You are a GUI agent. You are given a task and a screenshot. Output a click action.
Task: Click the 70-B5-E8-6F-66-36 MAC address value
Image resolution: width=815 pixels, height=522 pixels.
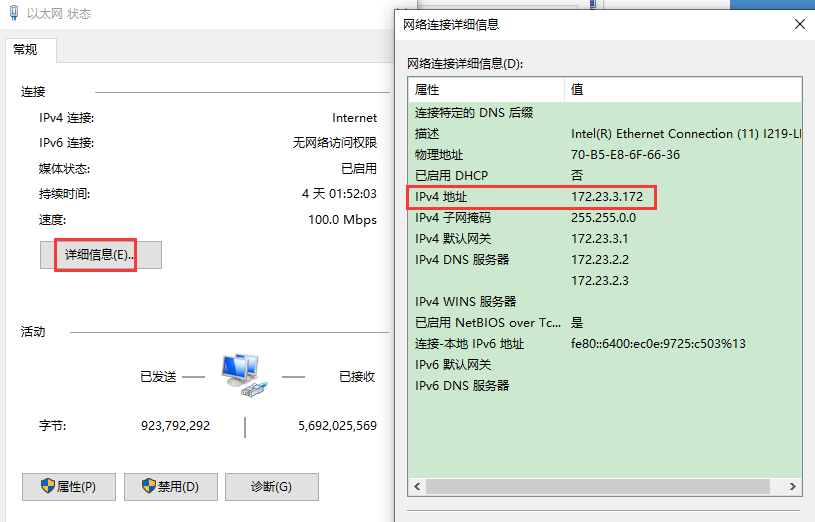click(625, 155)
